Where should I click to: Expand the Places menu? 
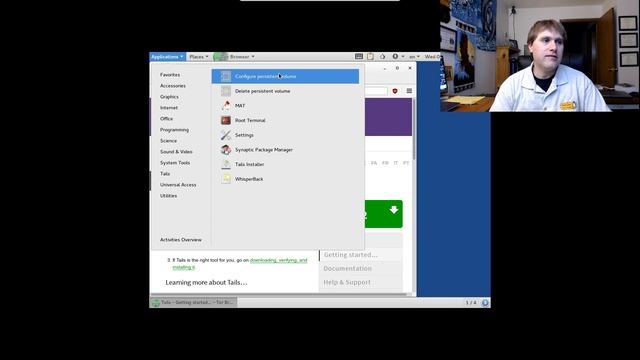coord(199,57)
